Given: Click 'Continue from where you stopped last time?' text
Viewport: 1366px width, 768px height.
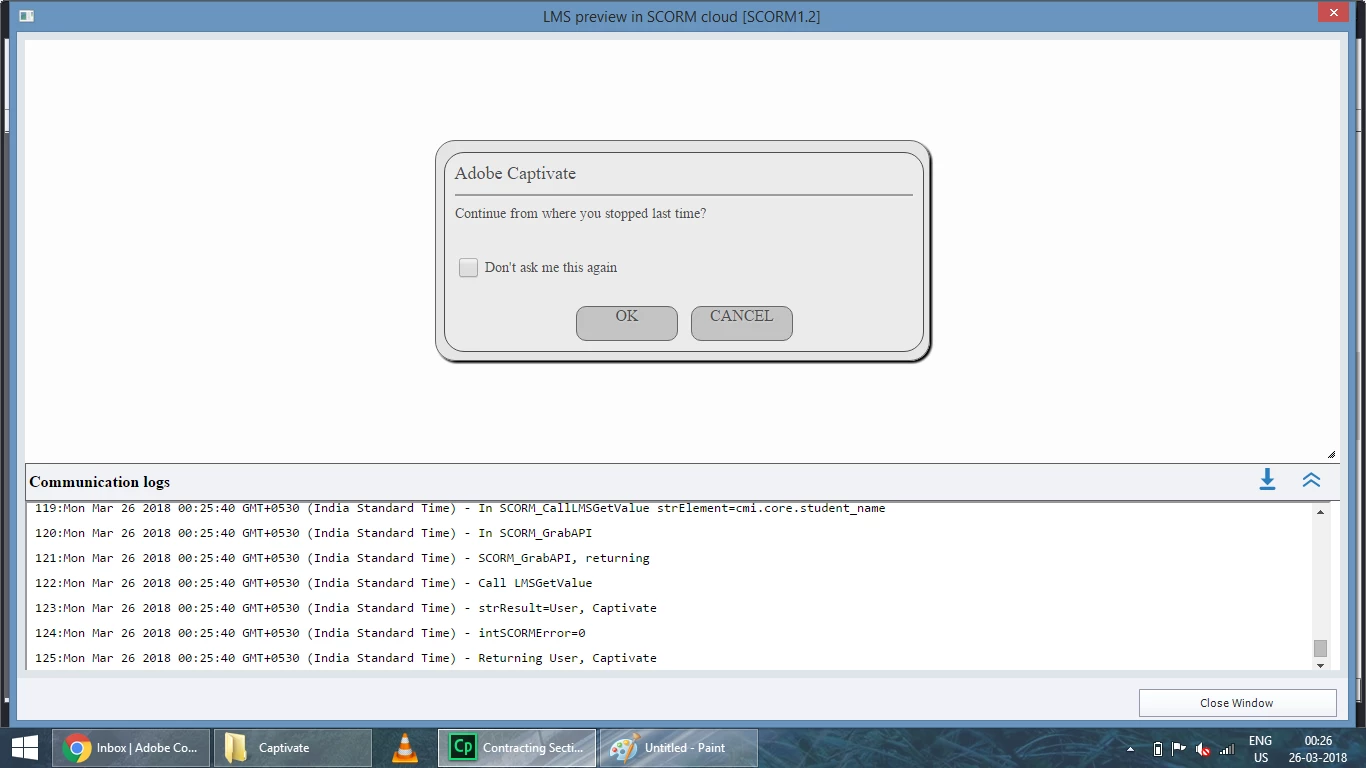Looking at the screenshot, I should pos(580,214).
